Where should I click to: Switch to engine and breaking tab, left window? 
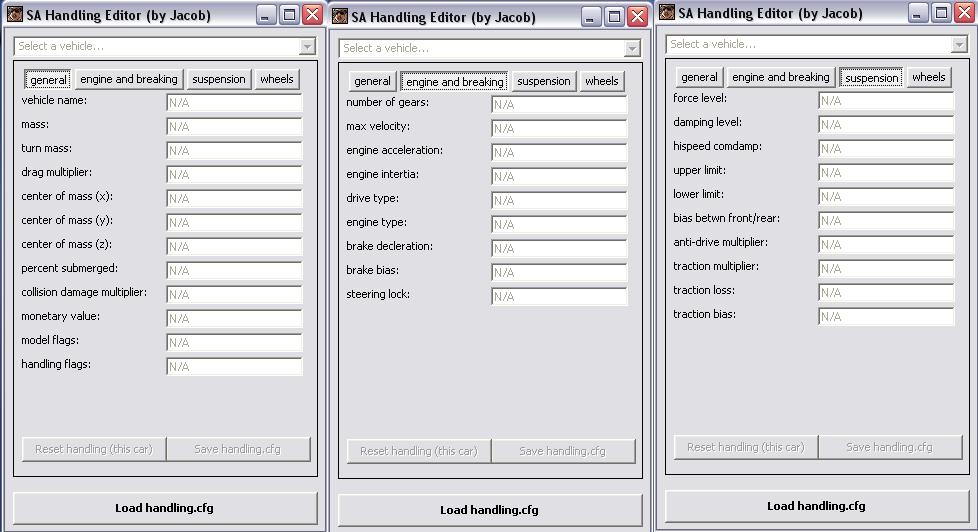(129, 79)
